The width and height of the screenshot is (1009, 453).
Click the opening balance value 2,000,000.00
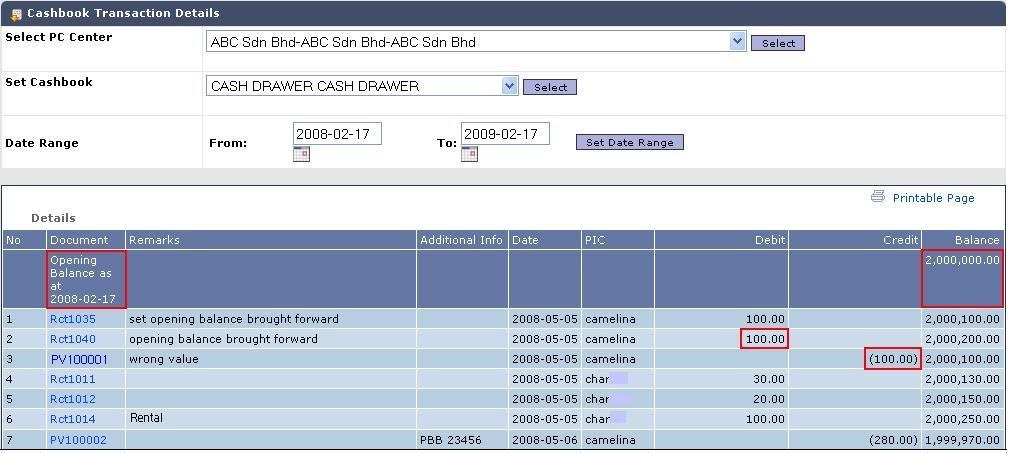[x=963, y=261]
